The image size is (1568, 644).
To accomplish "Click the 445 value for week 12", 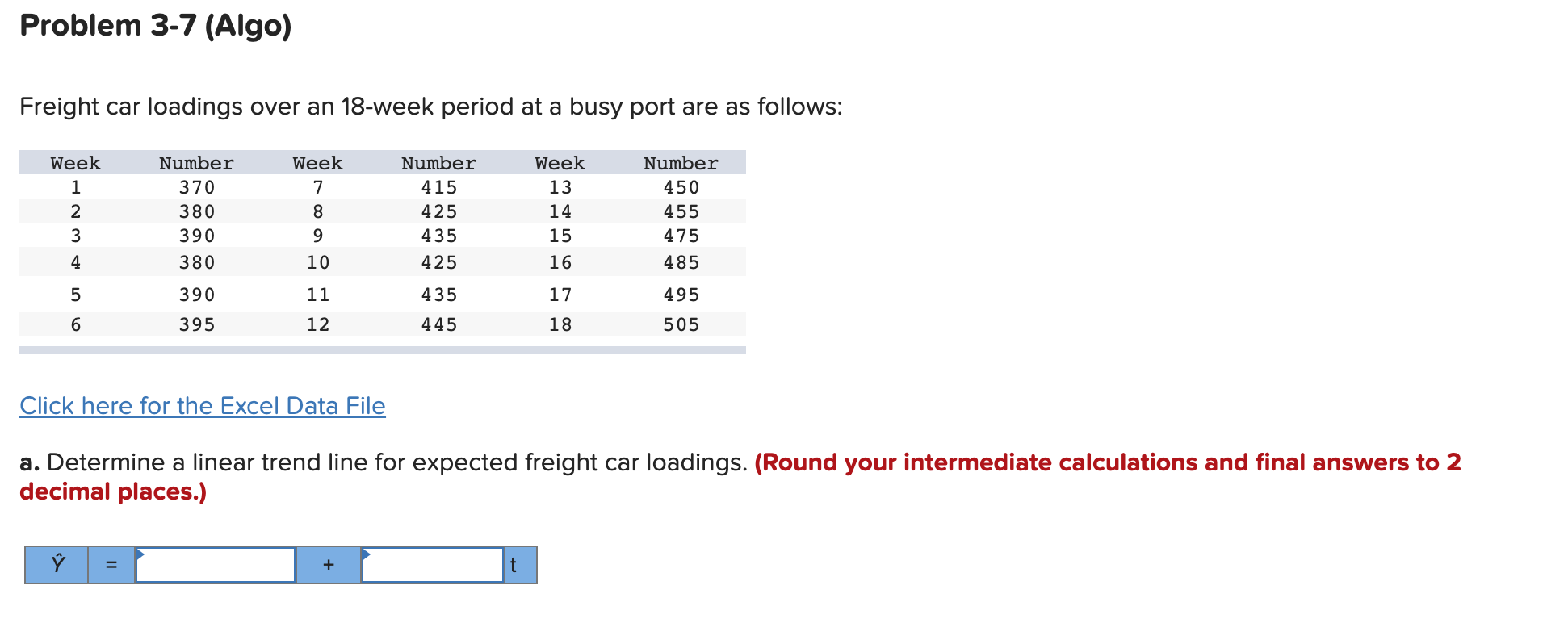I will [x=438, y=324].
